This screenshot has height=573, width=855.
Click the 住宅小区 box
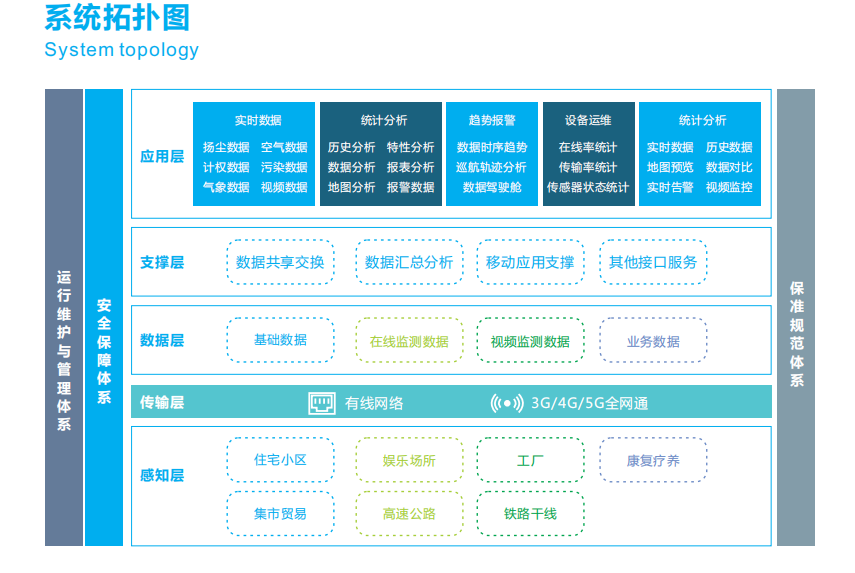pos(280,460)
